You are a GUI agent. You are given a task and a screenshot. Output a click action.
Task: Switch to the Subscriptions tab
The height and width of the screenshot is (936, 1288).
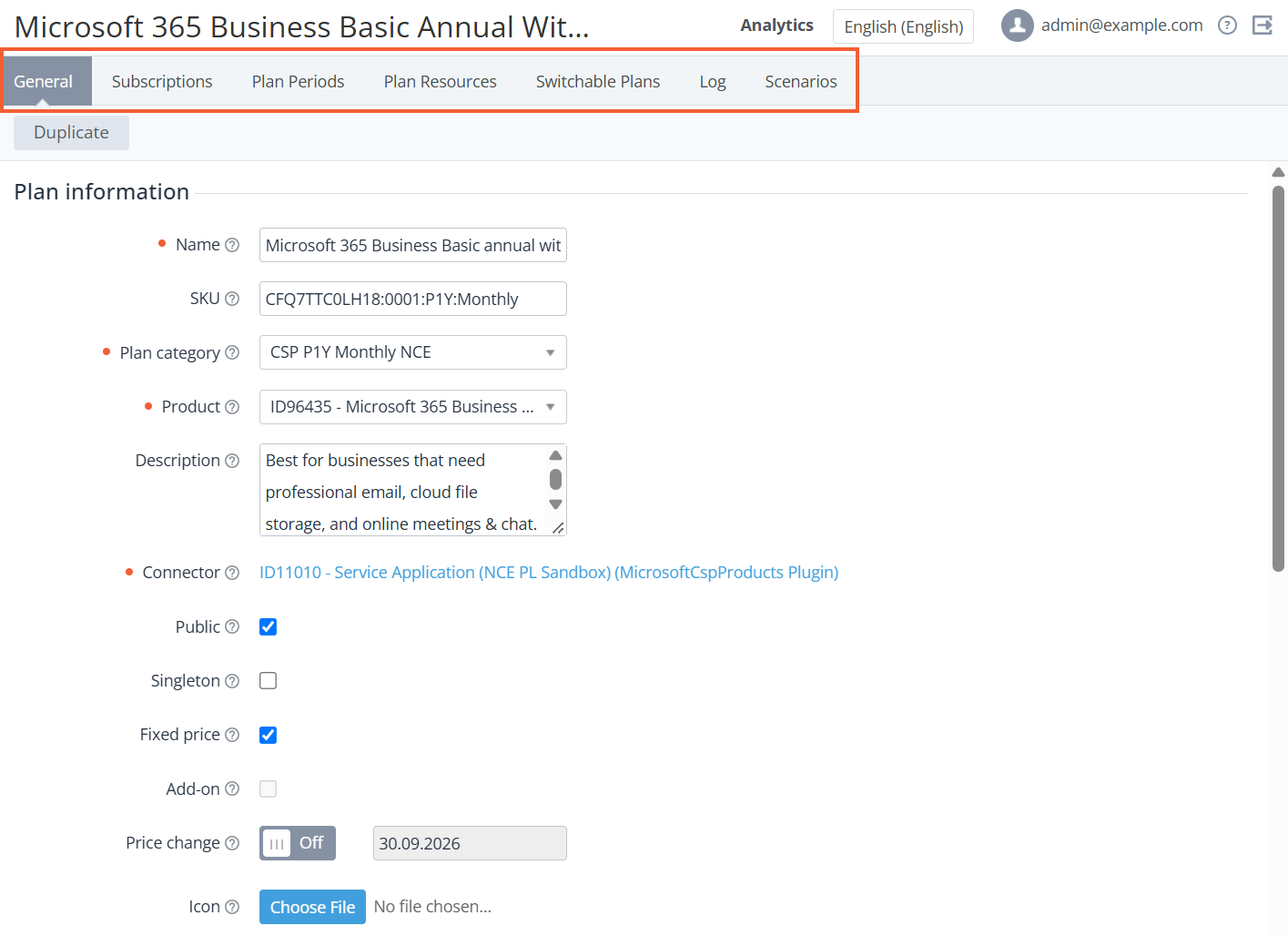click(162, 81)
